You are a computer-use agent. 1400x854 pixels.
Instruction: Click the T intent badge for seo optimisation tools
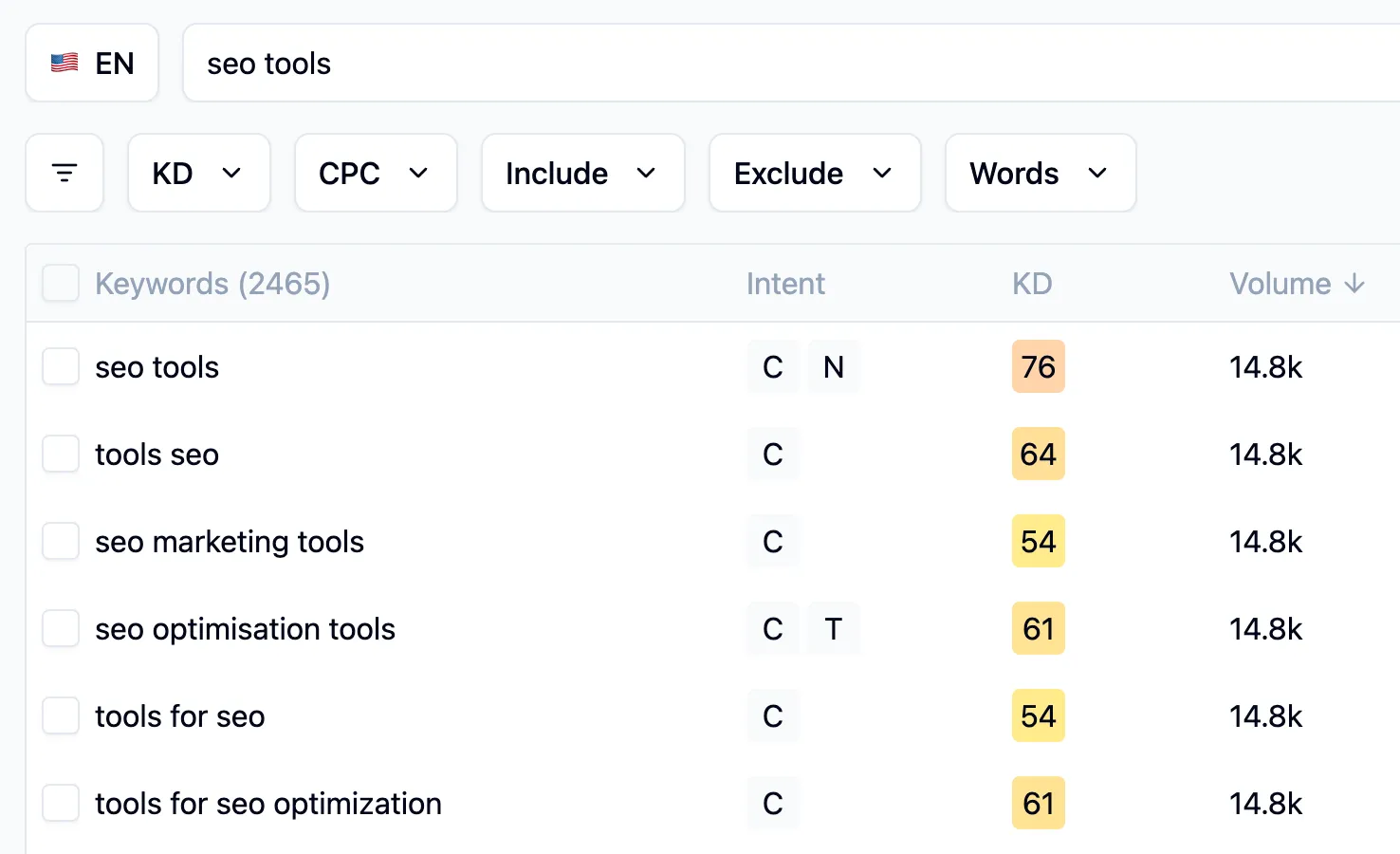(x=834, y=629)
